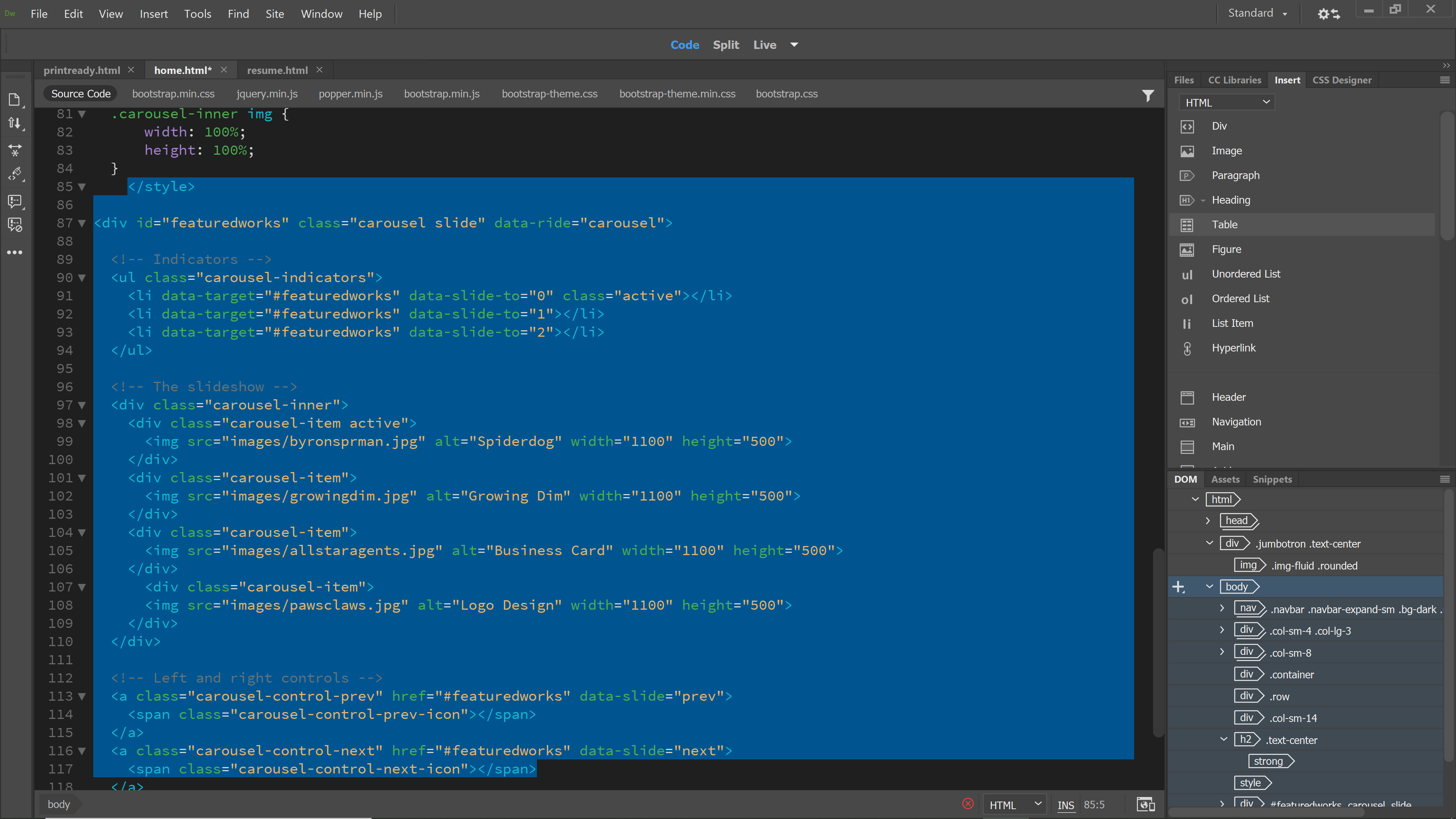The height and width of the screenshot is (819, 1456).
Task: Insert a Paragraph element
Action: tap(1235, 176)
